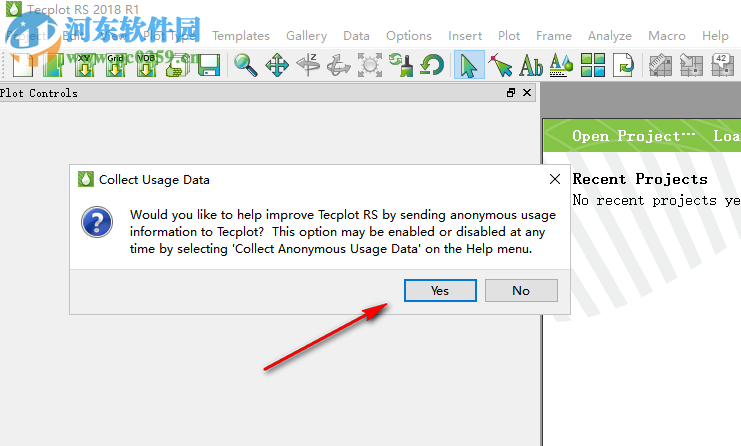The image size is (741, 446).
Task: Click the print stack icon
Action: [x=178, y=65]
